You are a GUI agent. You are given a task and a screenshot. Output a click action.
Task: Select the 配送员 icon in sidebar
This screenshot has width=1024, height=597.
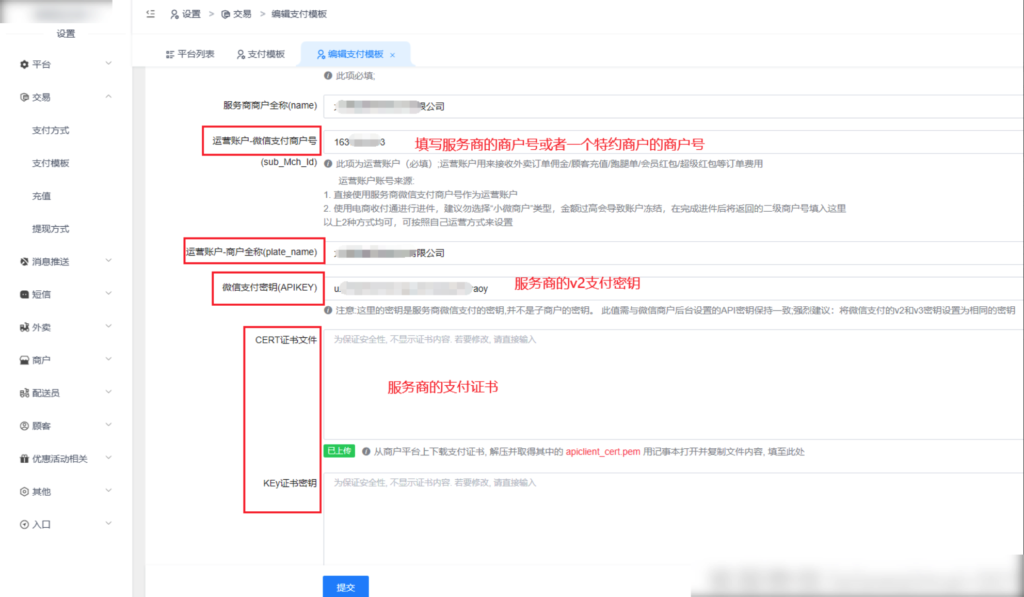[22, 392]
